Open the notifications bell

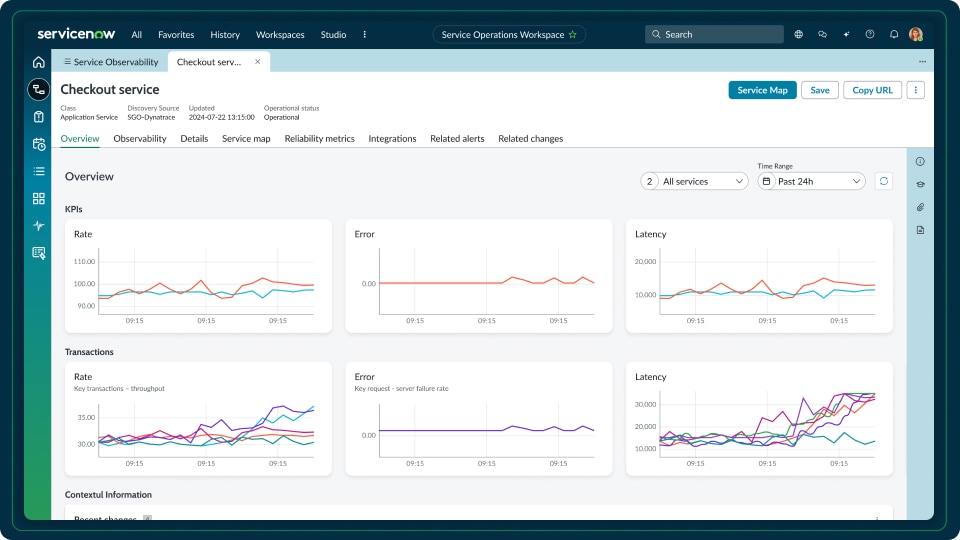pyautogui.click(x=893, y=34)
